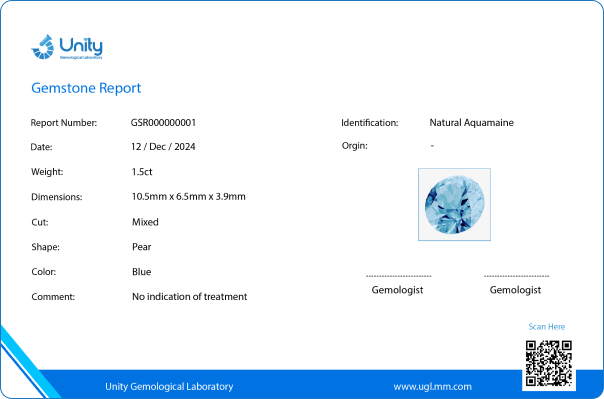Click the Gemstone Report heading
The image size is (604, 399).
86,88
